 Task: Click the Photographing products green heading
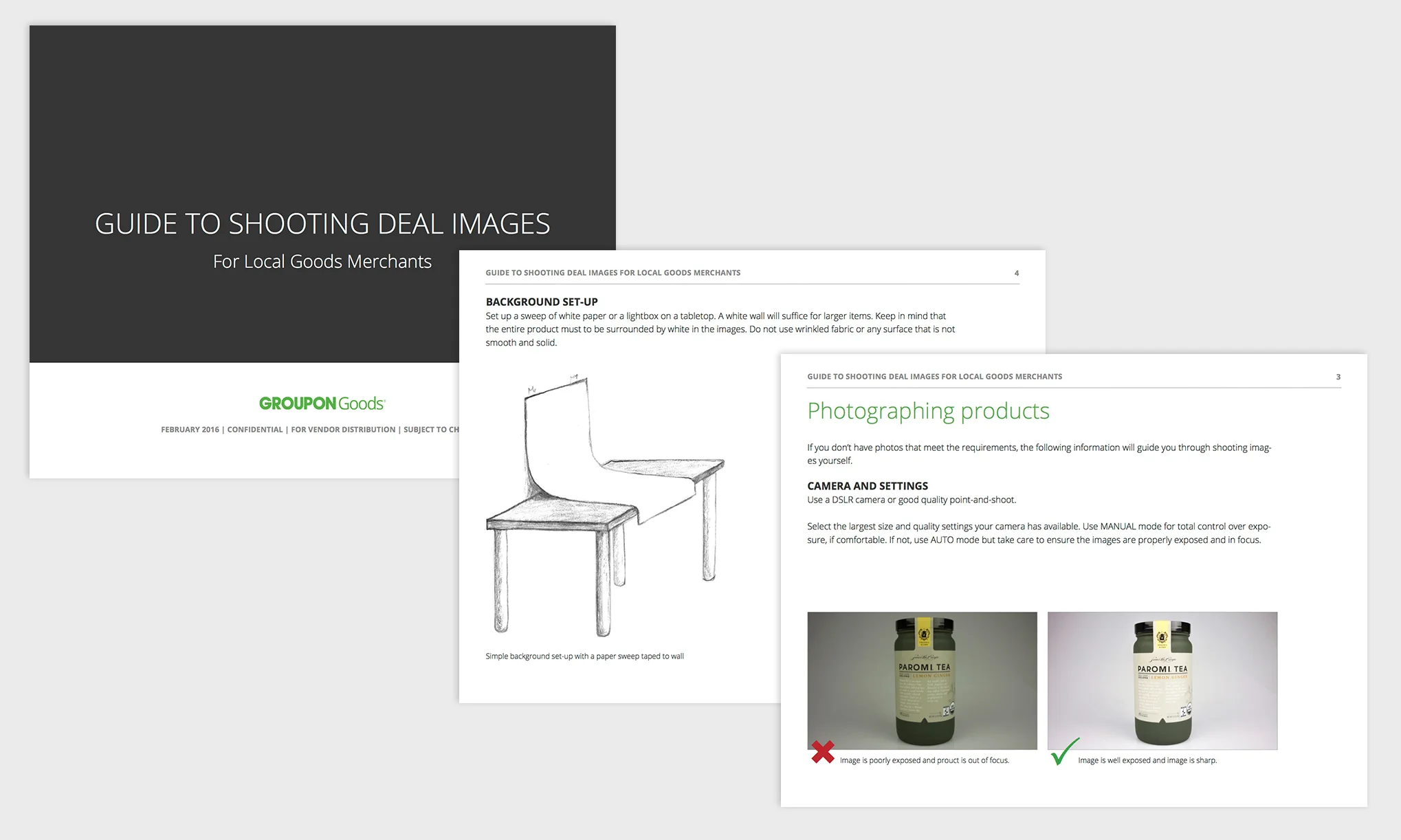pos(927,411)
